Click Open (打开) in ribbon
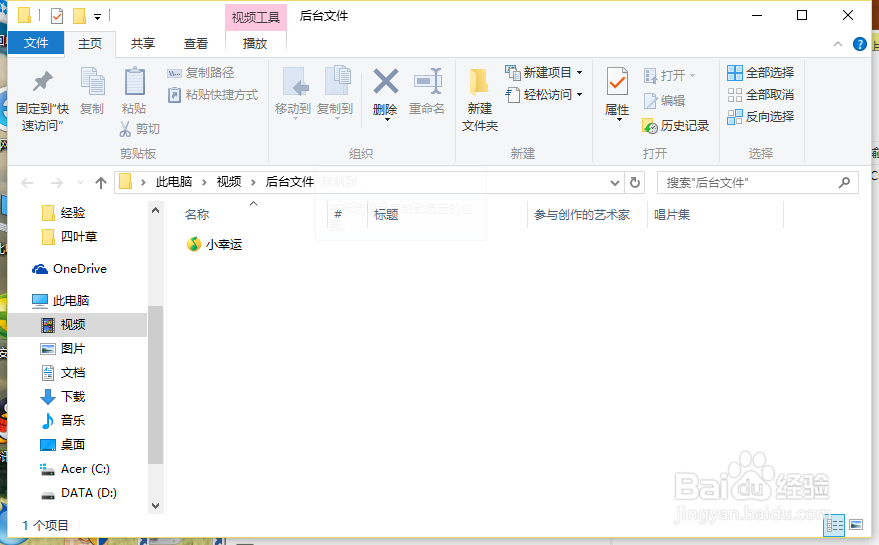879x545 pixels. [669, 76]
